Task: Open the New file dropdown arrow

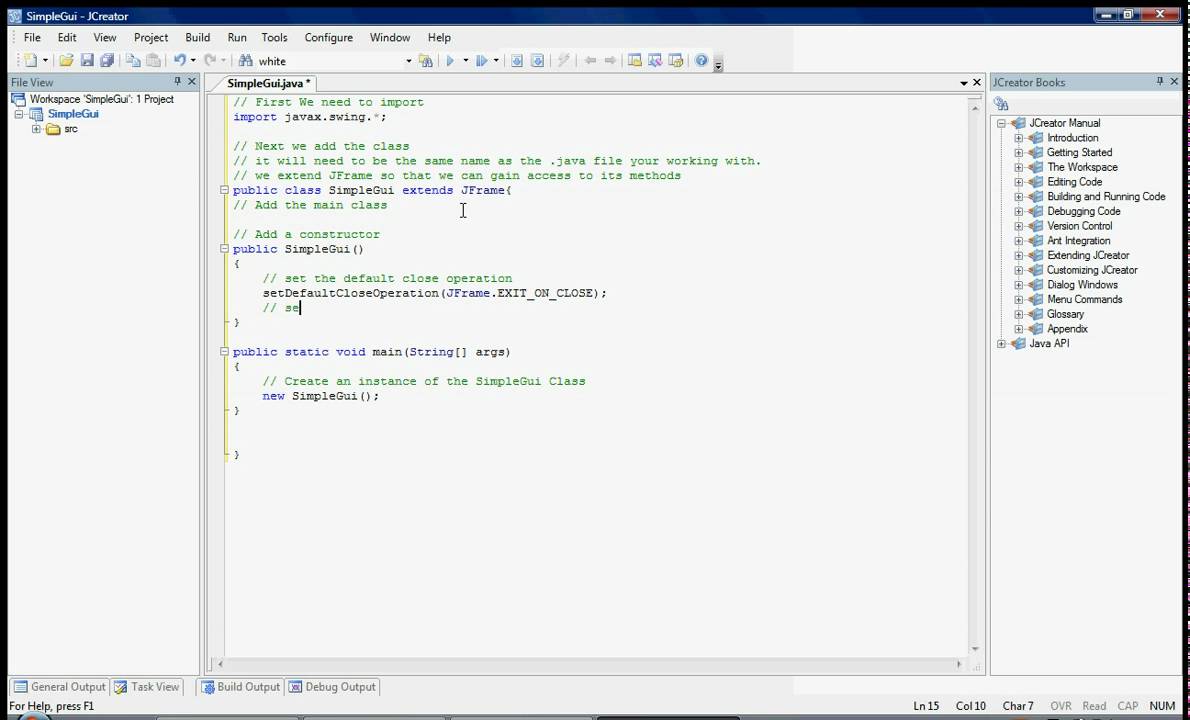Action: point(45,61)
